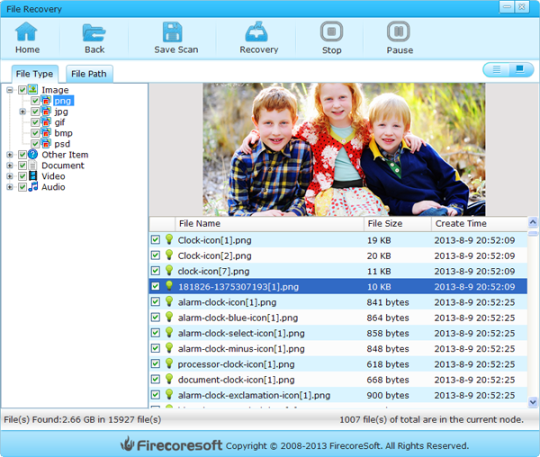Uncheck the gif checkbox in tree
The image size is (540, 457).
pyautogui.click(x=35, y=122)
